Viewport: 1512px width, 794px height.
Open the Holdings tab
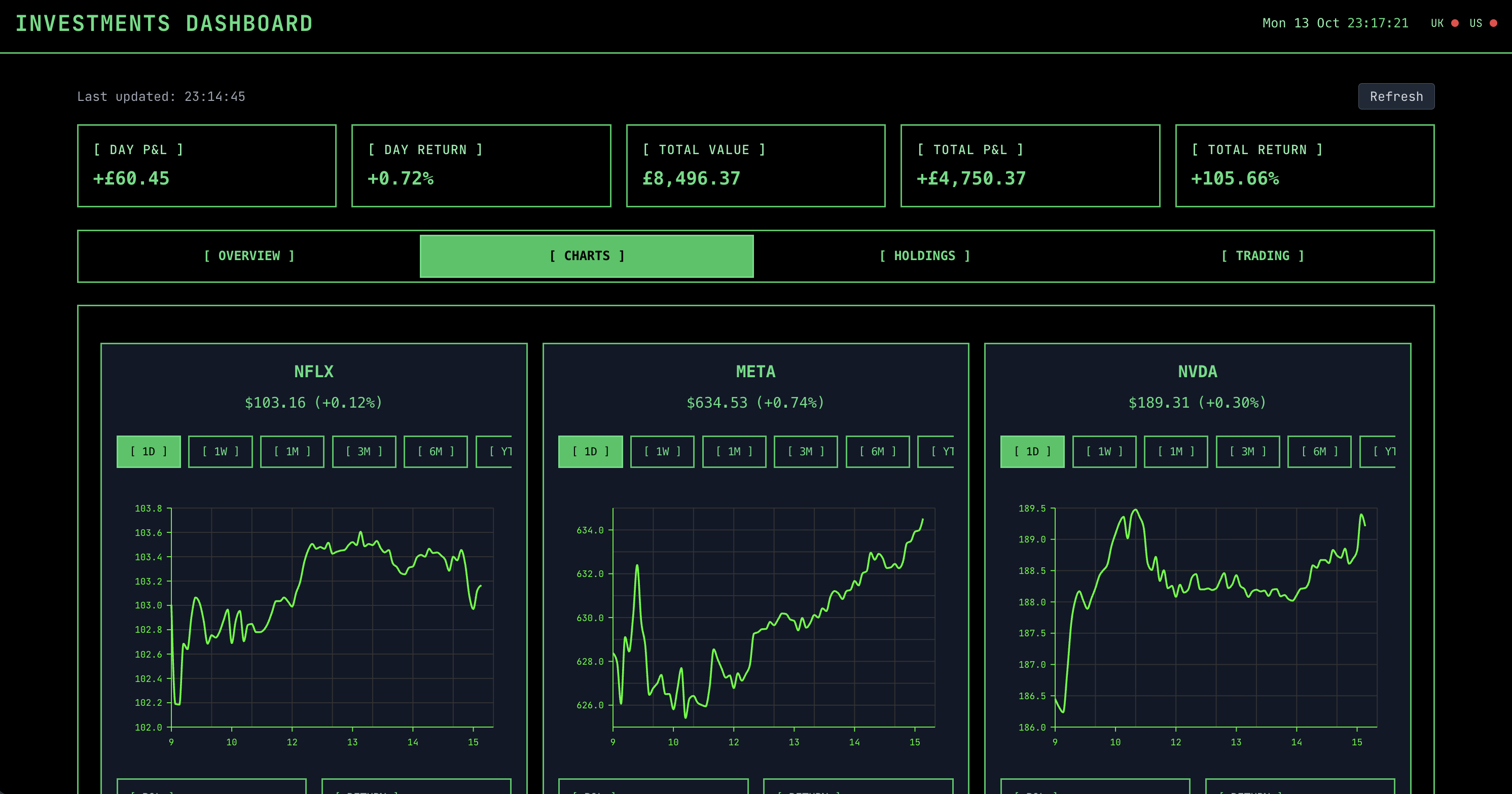pos(924,256)
